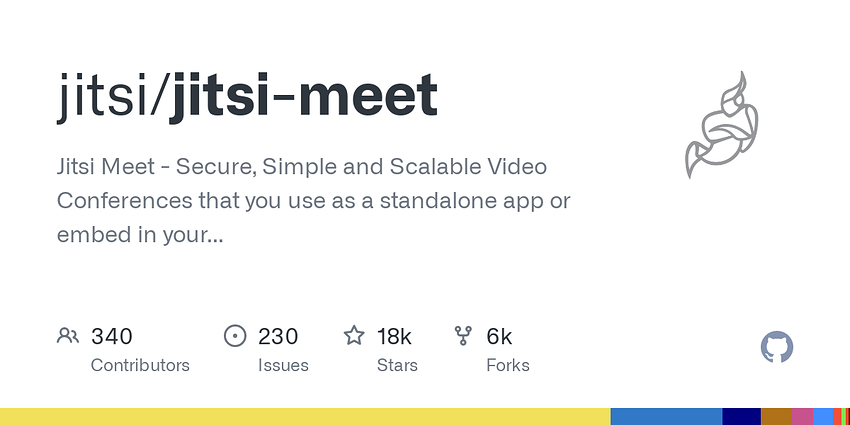The height and width of the screenshot is (425, 850).
Task: Select the Contributors label
Action: click(x=140, y=365)
